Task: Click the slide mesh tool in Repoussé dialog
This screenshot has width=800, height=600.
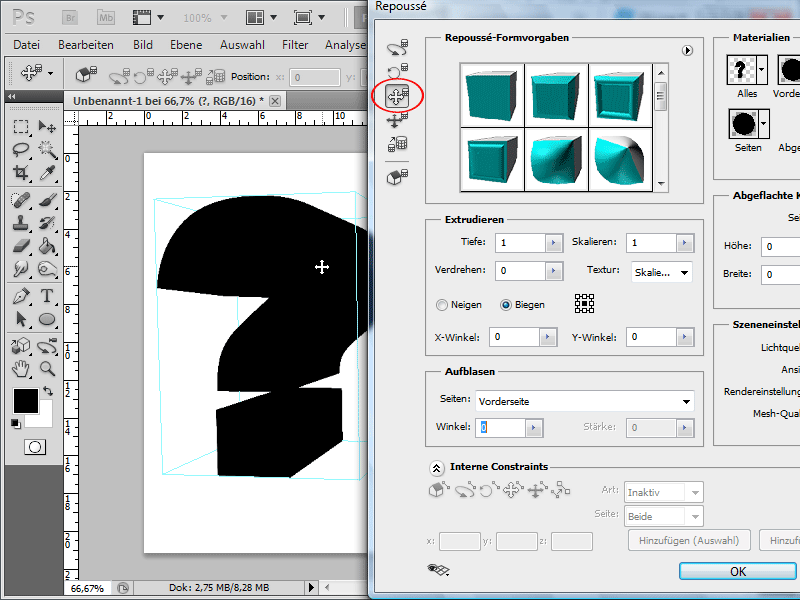Action: tap(397, 120)
